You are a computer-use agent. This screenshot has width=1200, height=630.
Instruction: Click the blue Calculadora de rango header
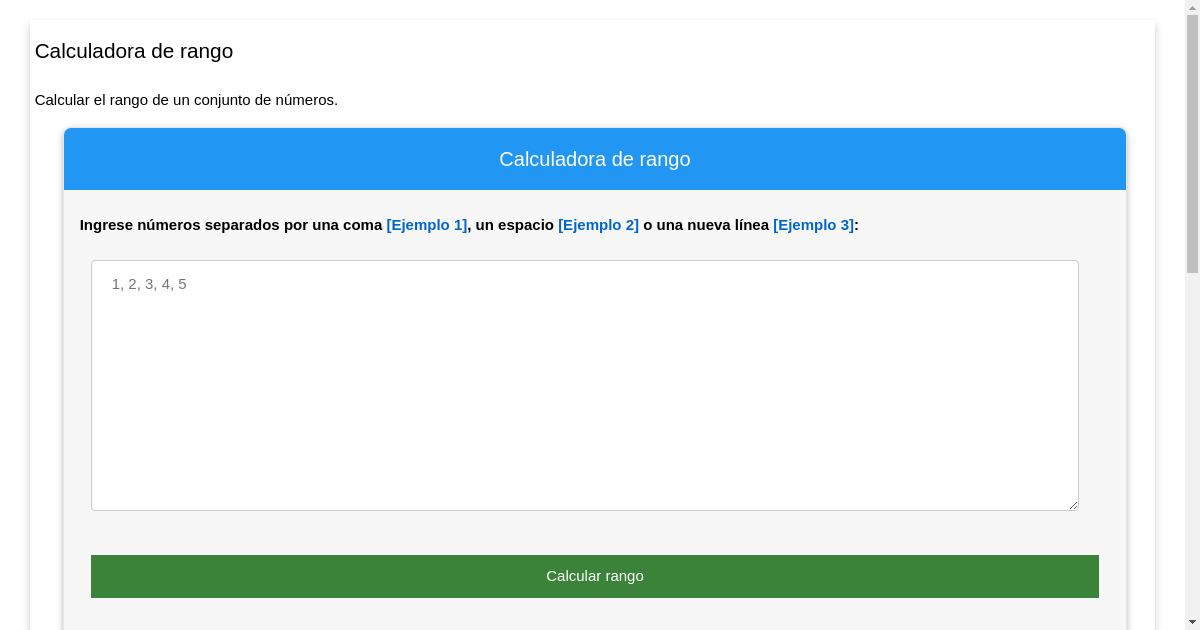594,159
